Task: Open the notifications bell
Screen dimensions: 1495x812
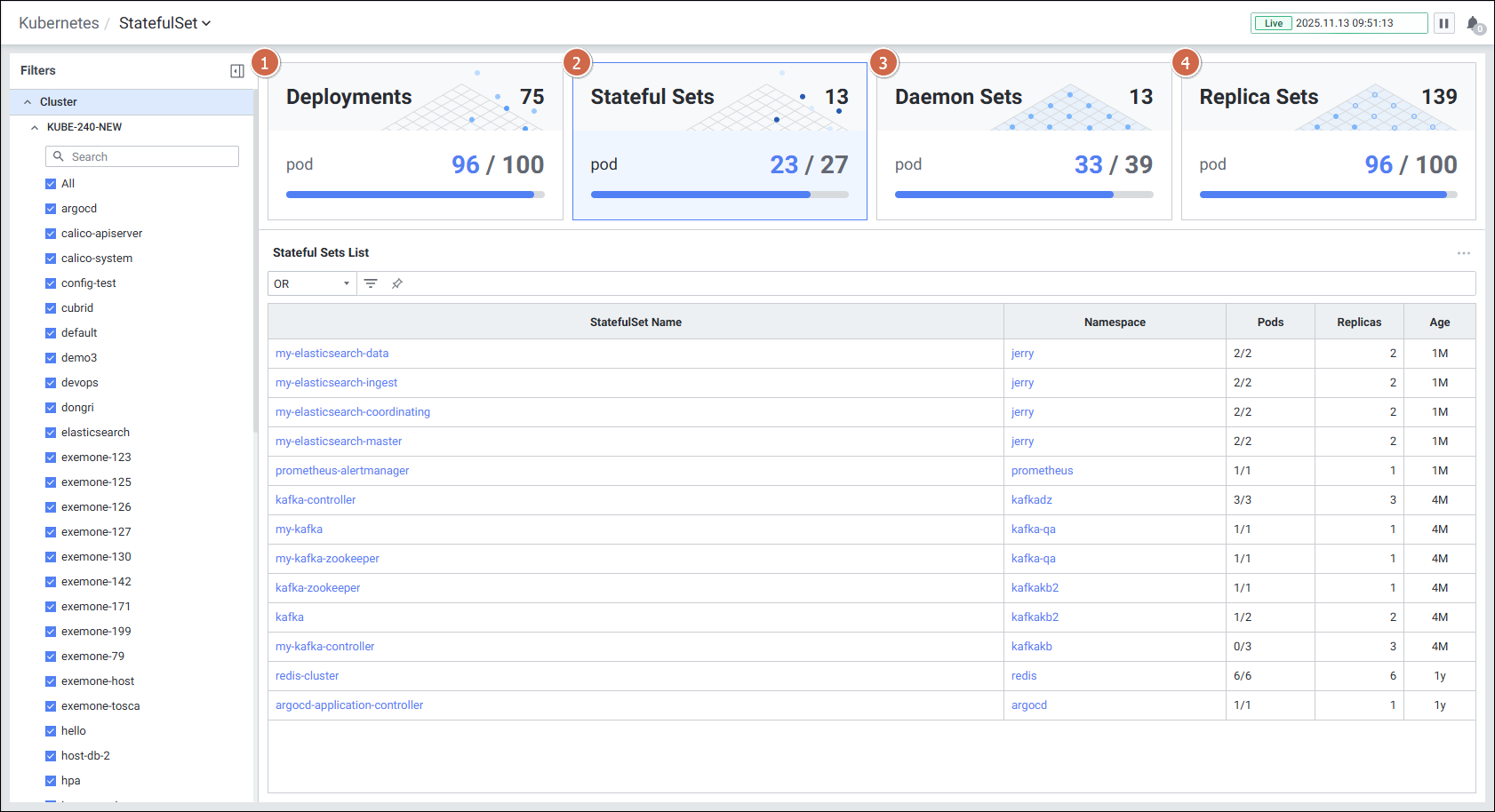Action: tap(1473, 24)
